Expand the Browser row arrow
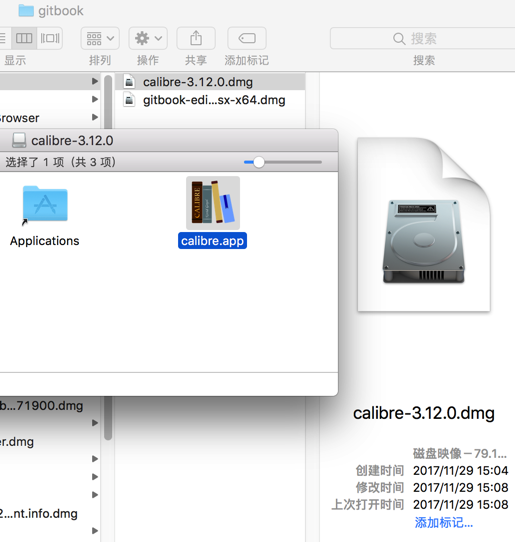 click(x=95, y=117)
